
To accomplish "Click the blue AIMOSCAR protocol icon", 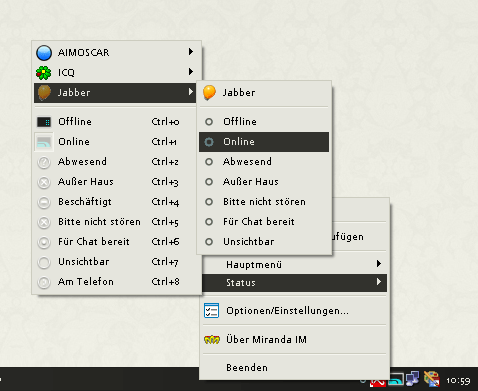I will click(x=44, y=53).
